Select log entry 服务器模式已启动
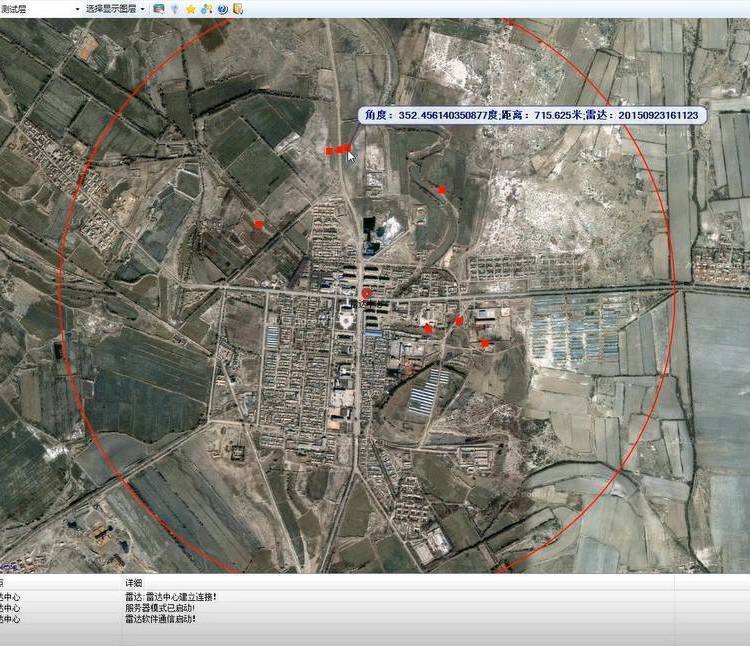750x646 pixels. 160,608
